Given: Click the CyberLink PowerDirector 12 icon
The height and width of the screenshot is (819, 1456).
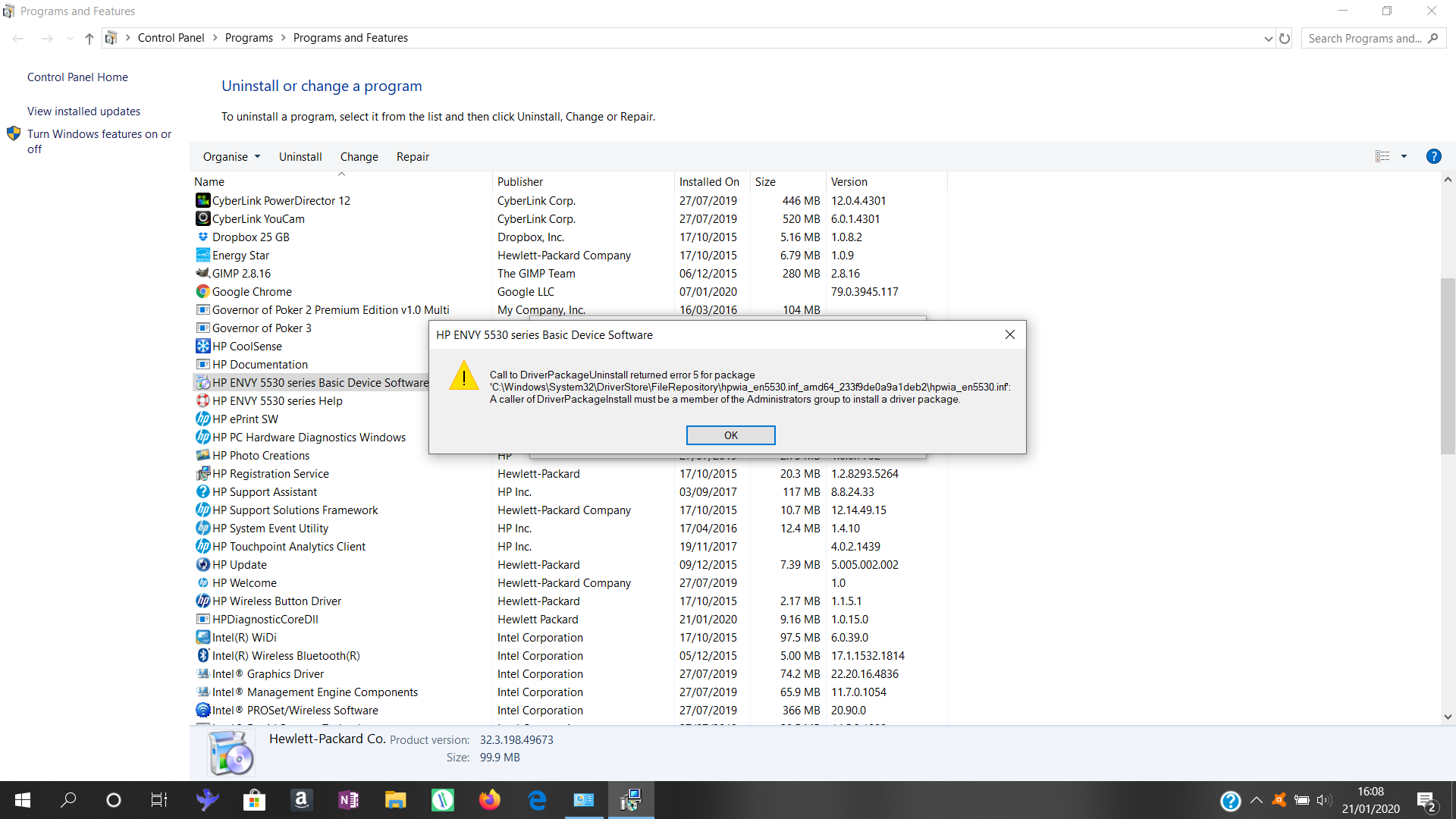Looking at the screenshot, I should [202, 200].
